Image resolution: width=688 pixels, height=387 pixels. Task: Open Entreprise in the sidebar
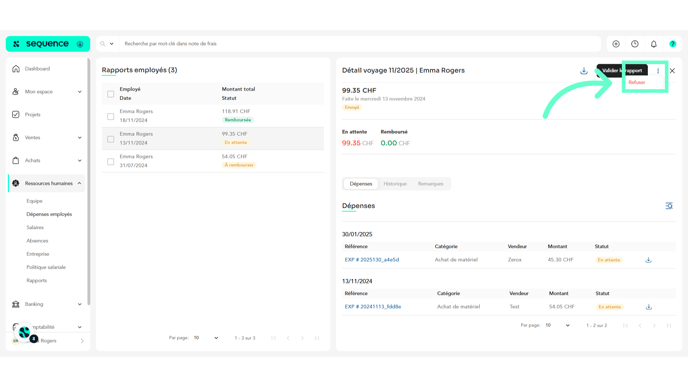(38, 254)
